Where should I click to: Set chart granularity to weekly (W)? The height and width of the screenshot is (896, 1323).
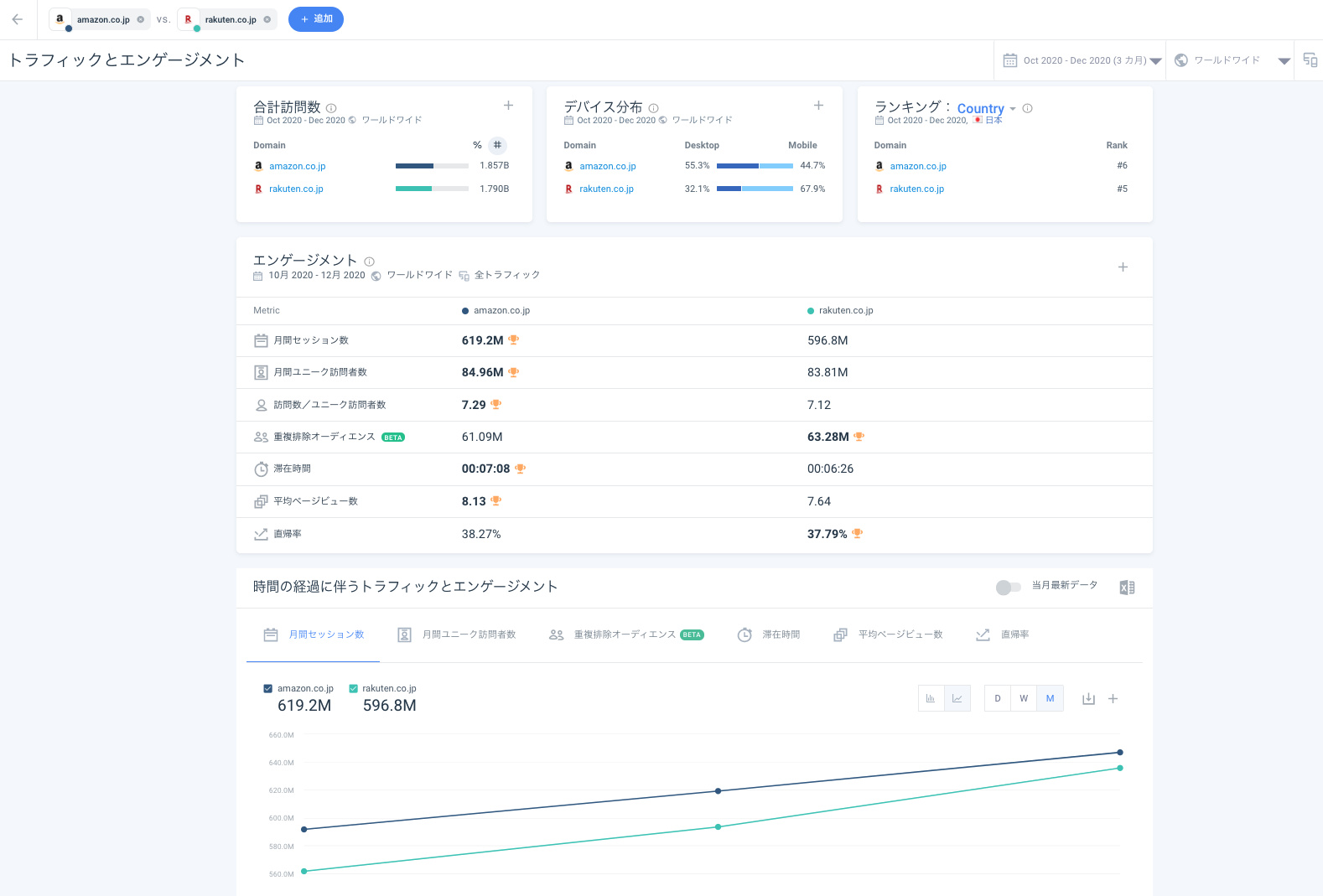tap(1024, 698)
